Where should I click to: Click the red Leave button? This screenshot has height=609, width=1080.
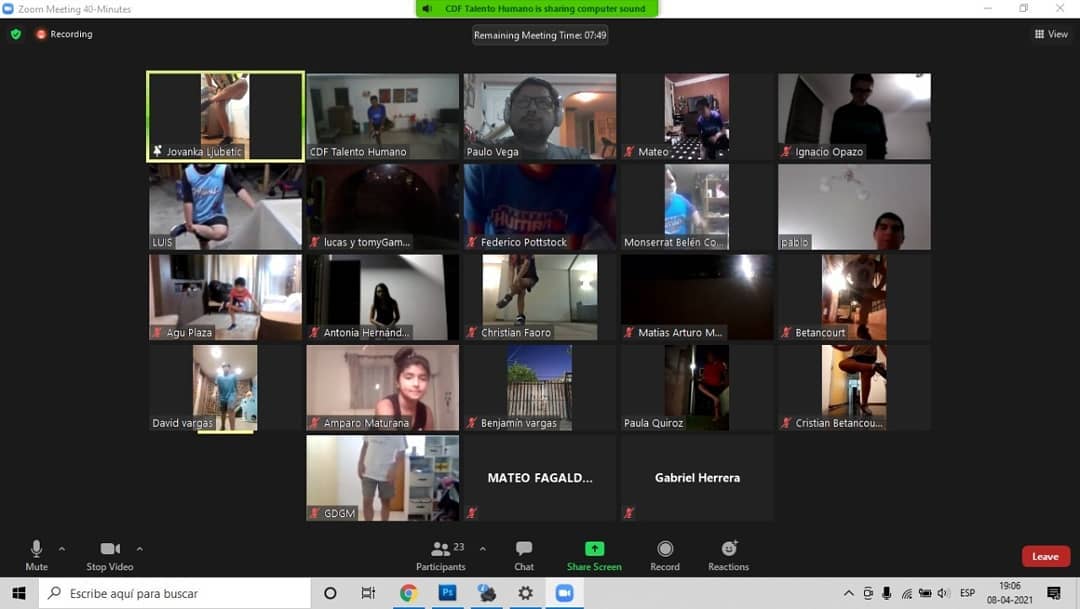pos(1046,556)
